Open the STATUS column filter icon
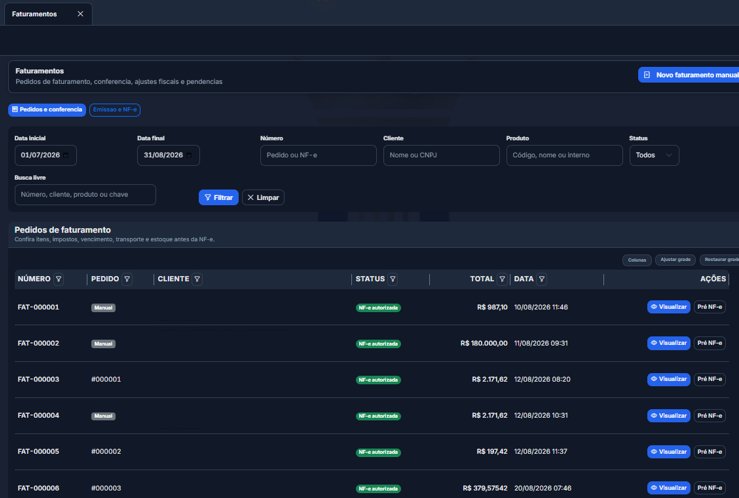Screen dimensions: 739x498 click(x=393, y=279)
